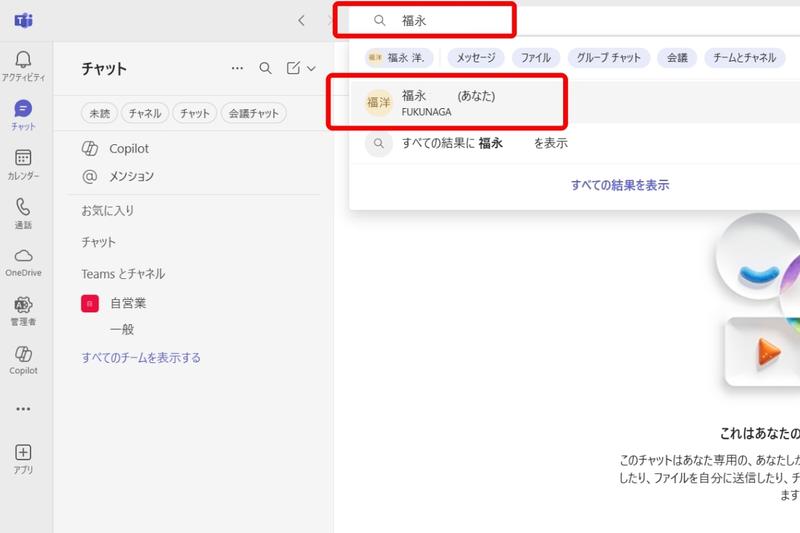
Task: Filter search by メッセージ
Action: 476,58
